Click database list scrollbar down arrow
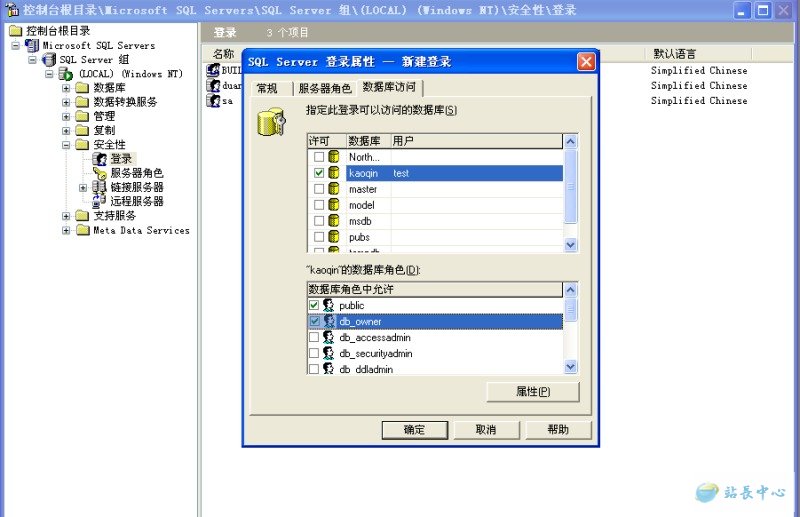Viewport: 800px width, 517px height. point(571,245)
